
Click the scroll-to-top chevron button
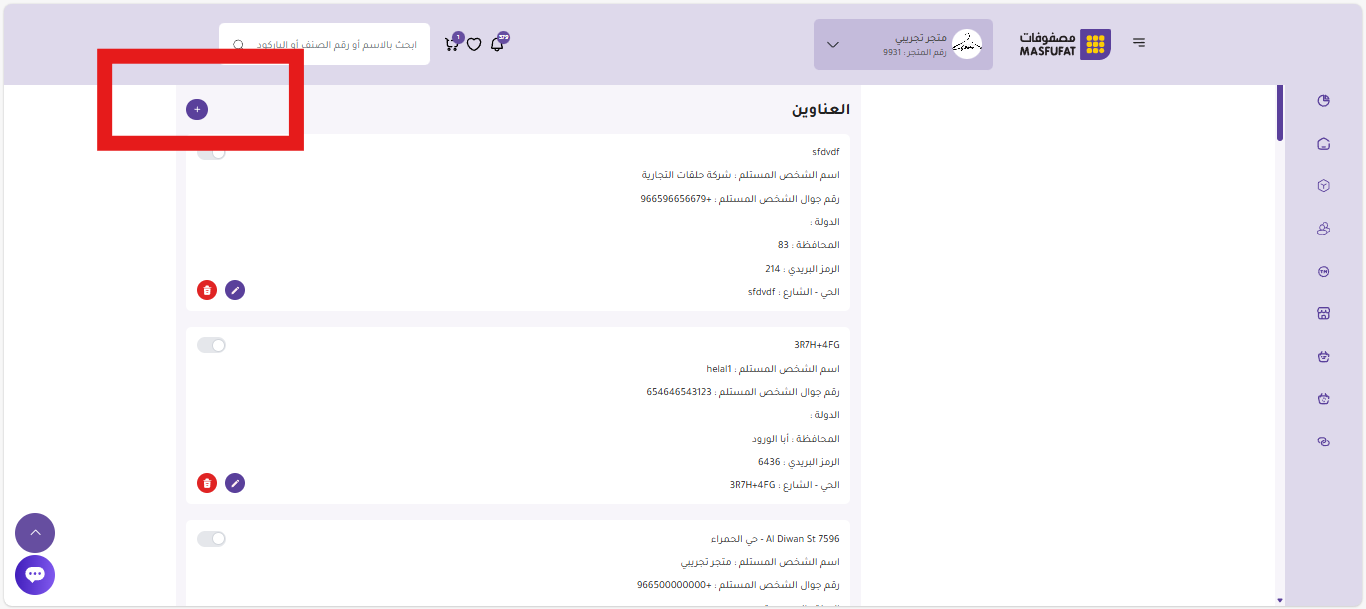click(x=35, y=533)
